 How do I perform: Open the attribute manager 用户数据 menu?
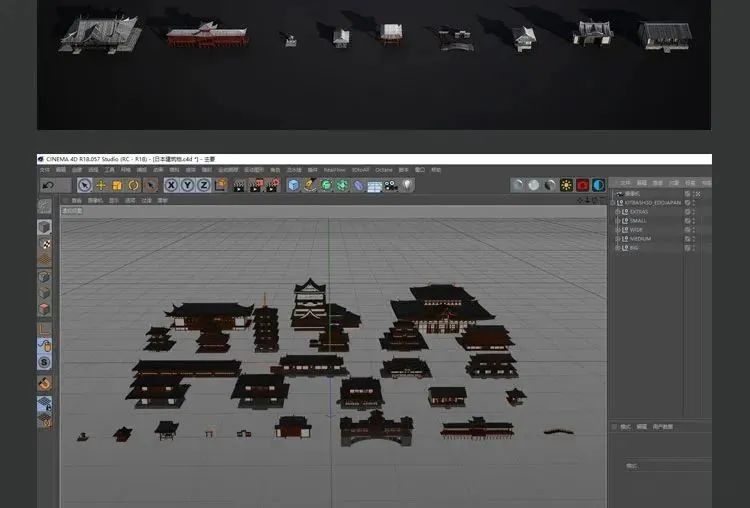[x=662, y=427]
